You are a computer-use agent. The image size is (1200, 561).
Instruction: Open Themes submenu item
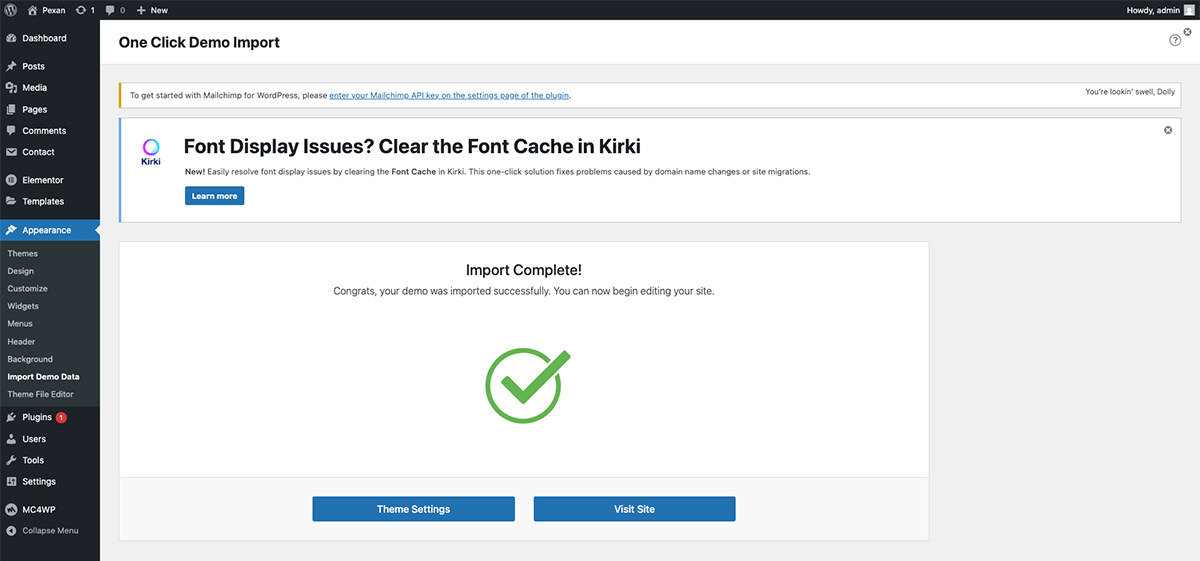pos(22,254)
